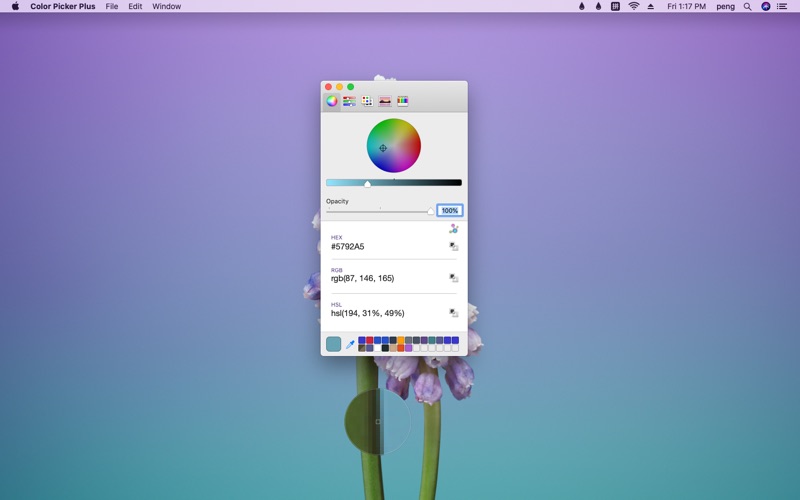Select the tan saved swatch

pos(393,348)
